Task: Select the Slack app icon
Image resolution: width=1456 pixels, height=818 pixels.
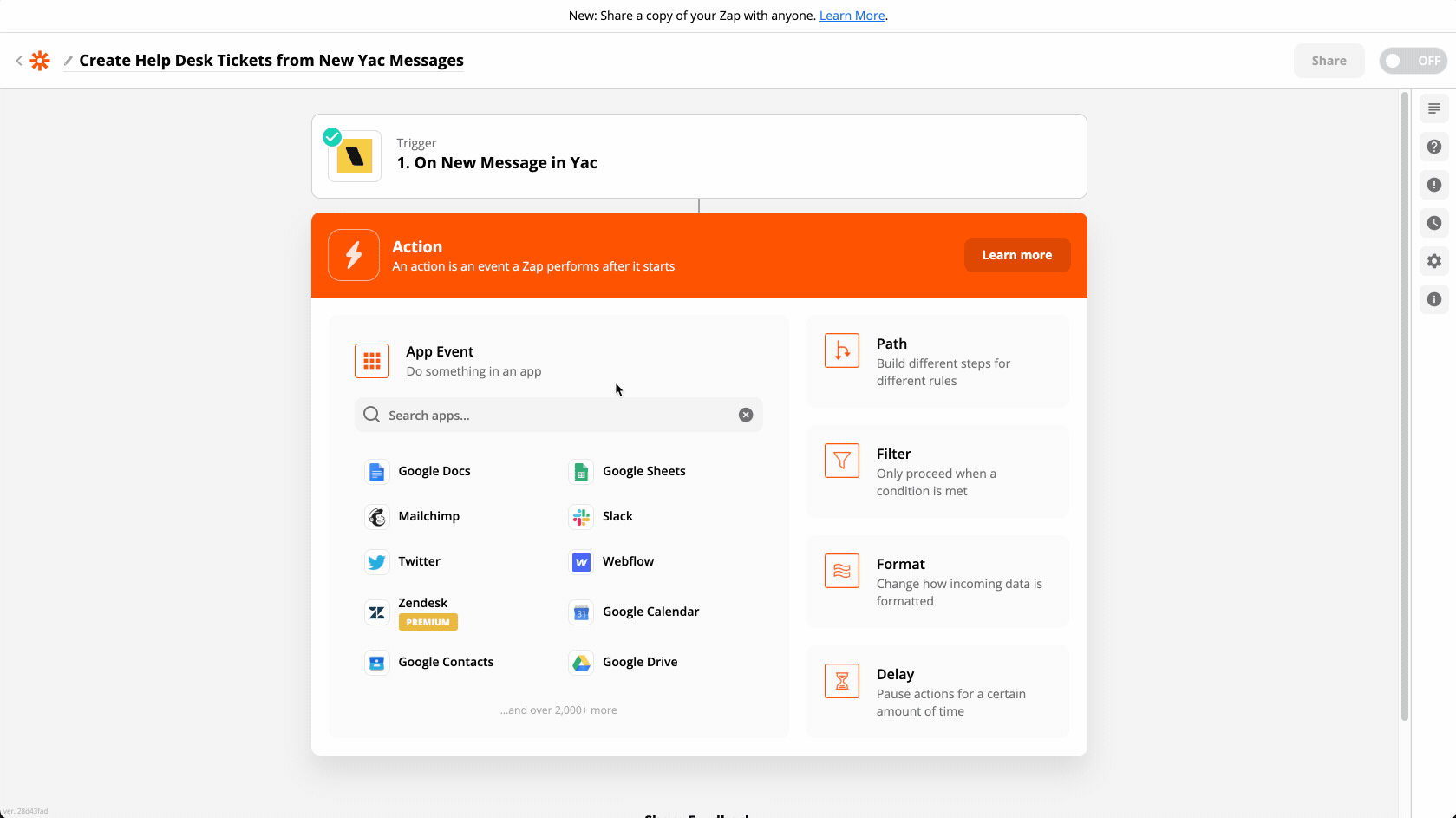Action: (x=581, y=517)
